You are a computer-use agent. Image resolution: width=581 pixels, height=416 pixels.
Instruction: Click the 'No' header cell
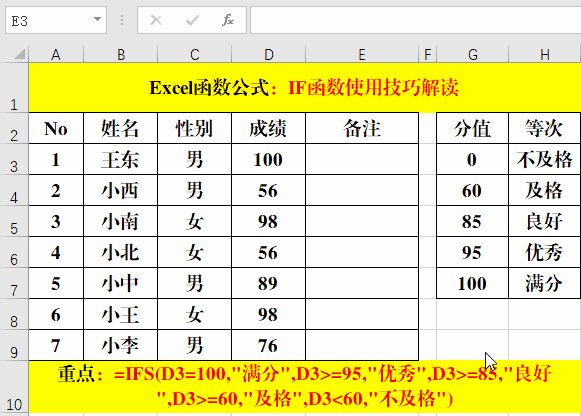click(x=56, y=128)
